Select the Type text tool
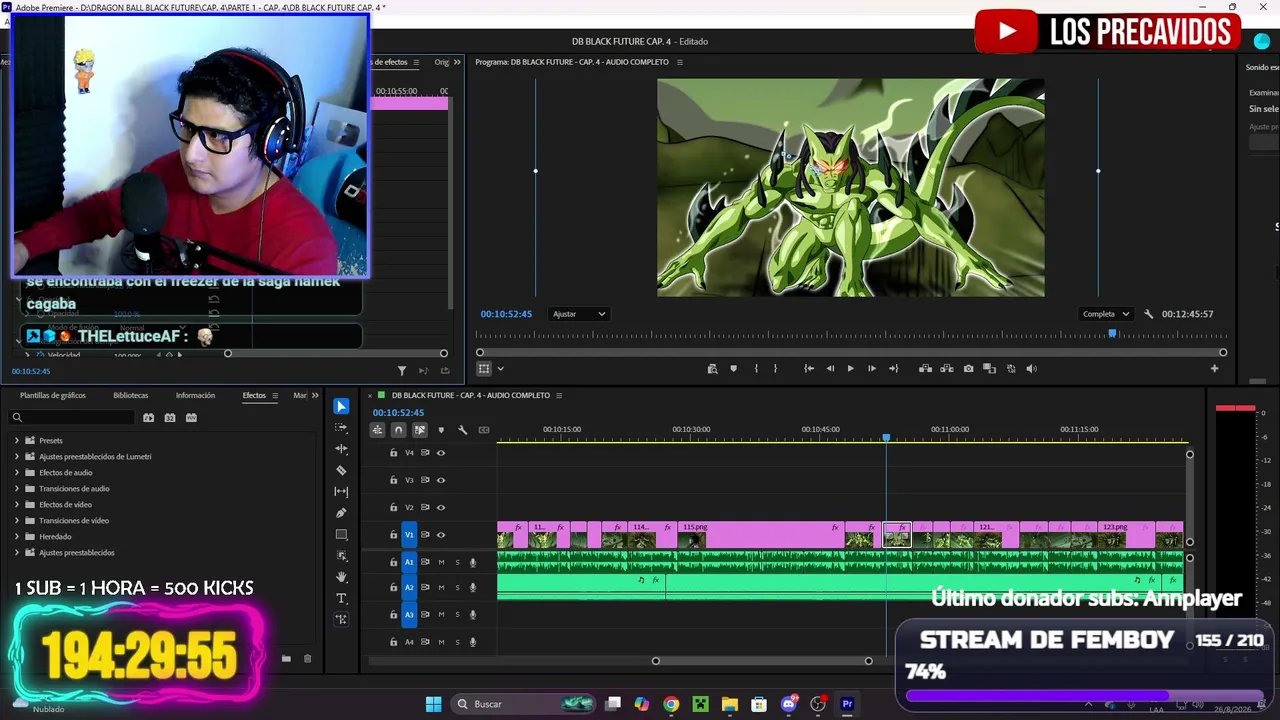The height and width of the screenshot is (720, 1280). coord(341,598)
